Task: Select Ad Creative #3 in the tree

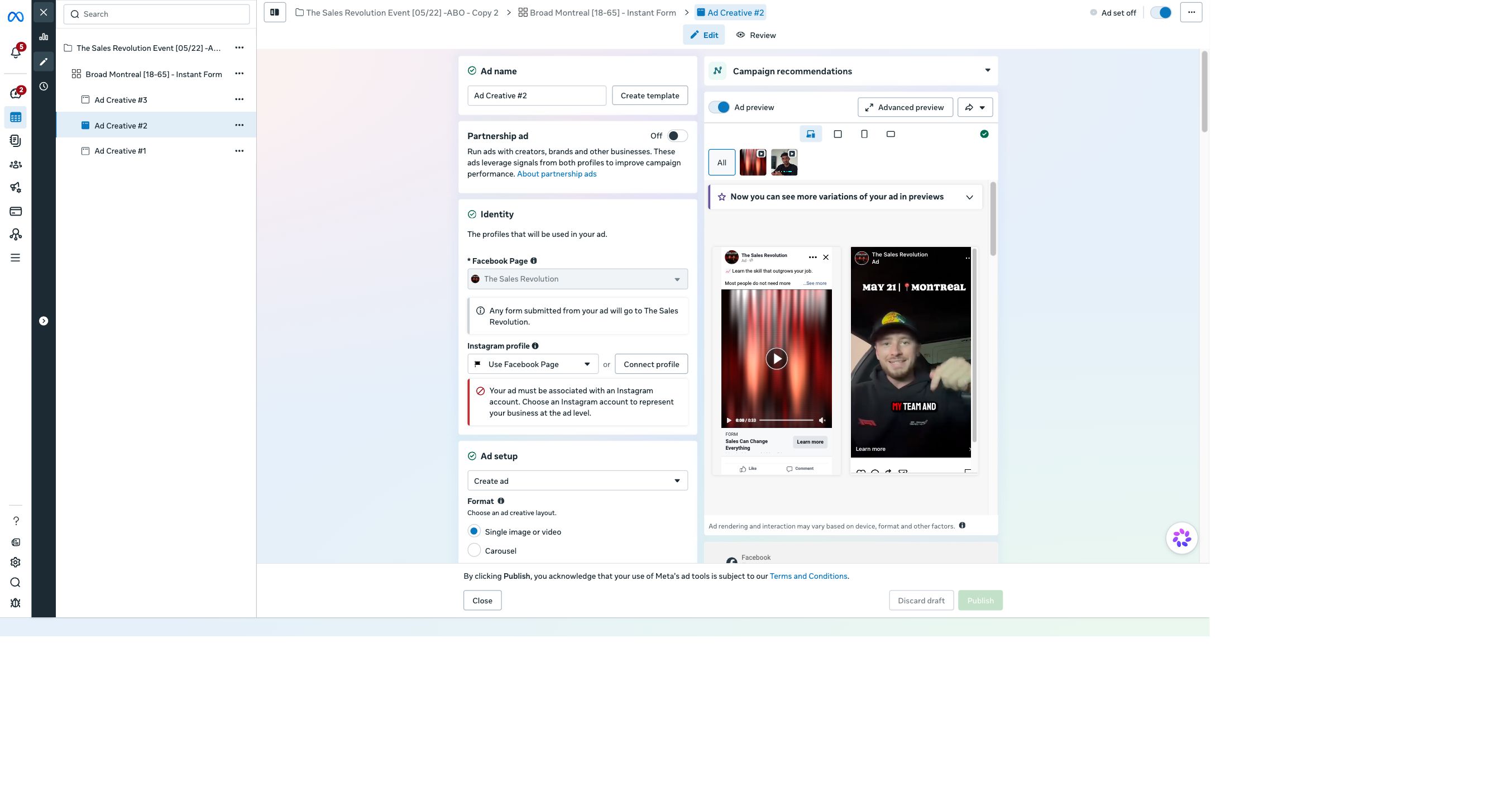Action: tap(121, 100)
